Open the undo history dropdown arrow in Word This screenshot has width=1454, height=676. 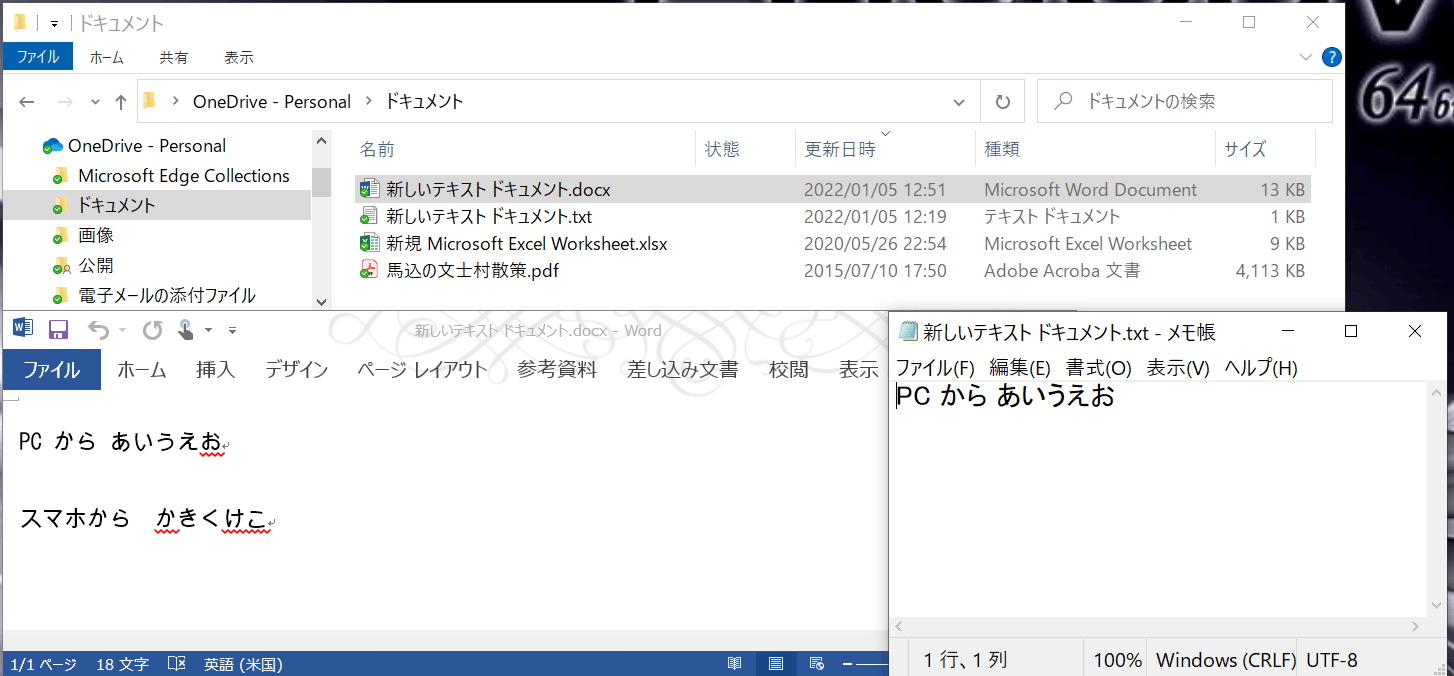[122, 329]
